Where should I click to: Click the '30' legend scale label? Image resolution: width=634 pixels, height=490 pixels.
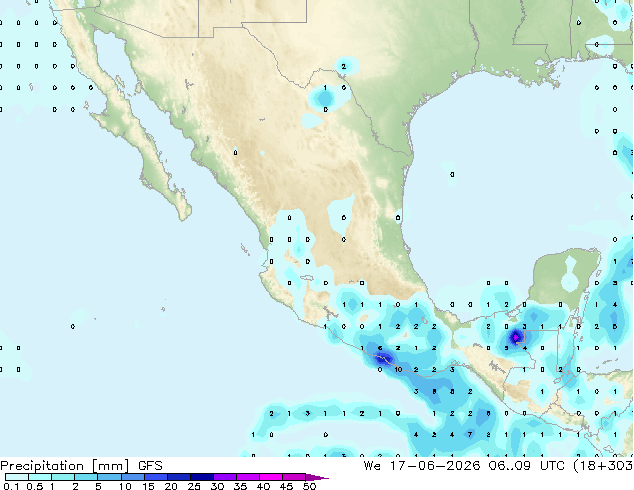[217, 486]
